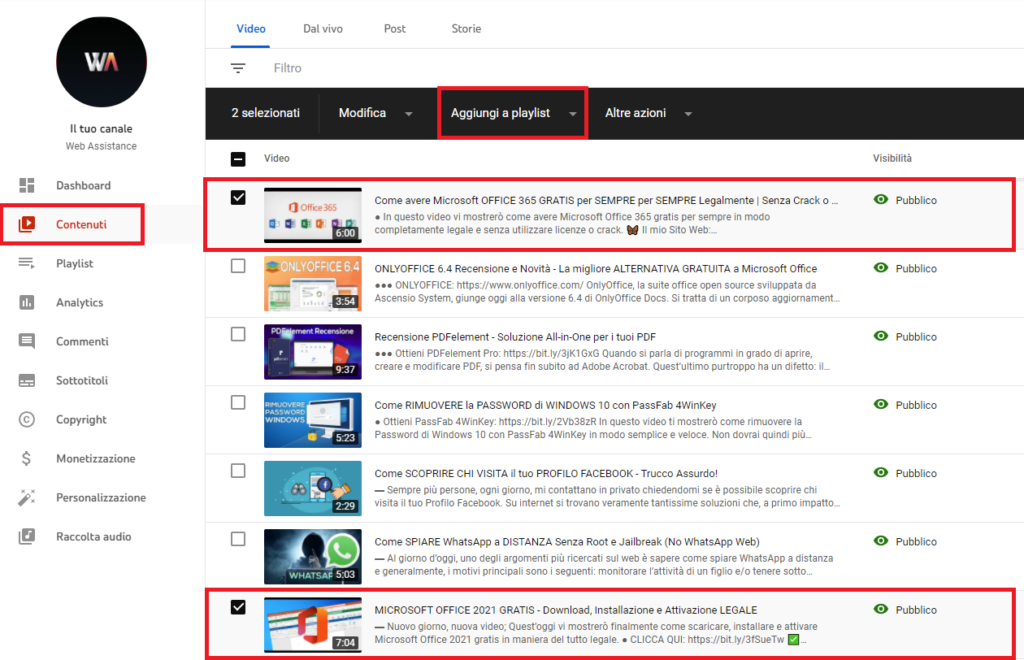Click the Office 365 video thumbnail
Image resolution: width=1024 pixels, height=660 pixels.
click(313, 215)
